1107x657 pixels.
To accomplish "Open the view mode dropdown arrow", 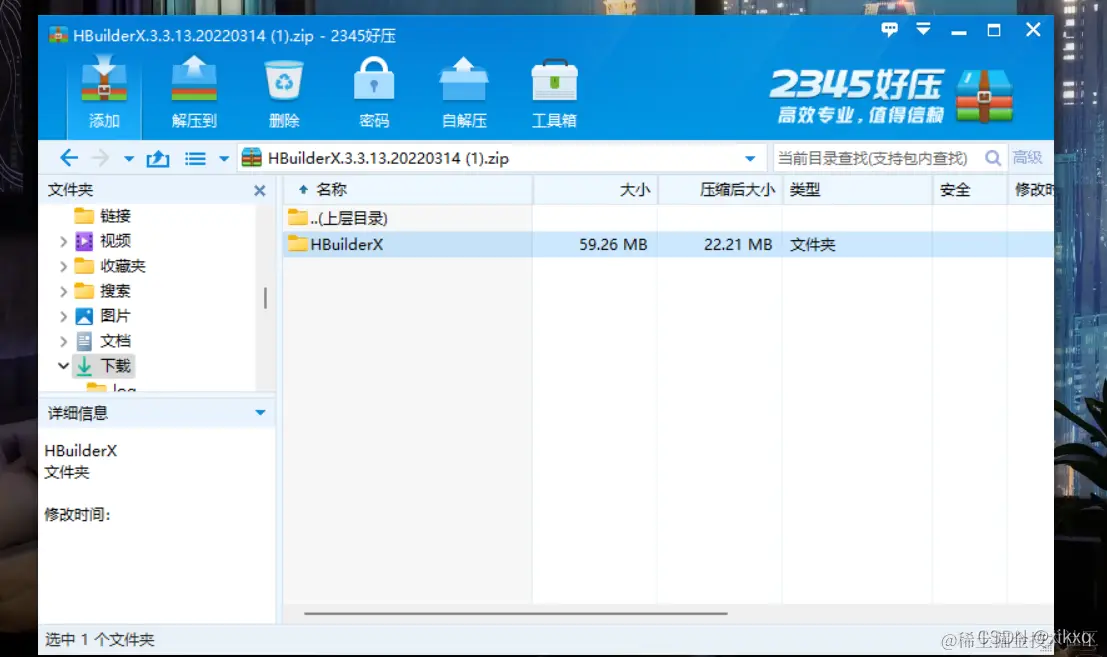I will pos(224,159).
